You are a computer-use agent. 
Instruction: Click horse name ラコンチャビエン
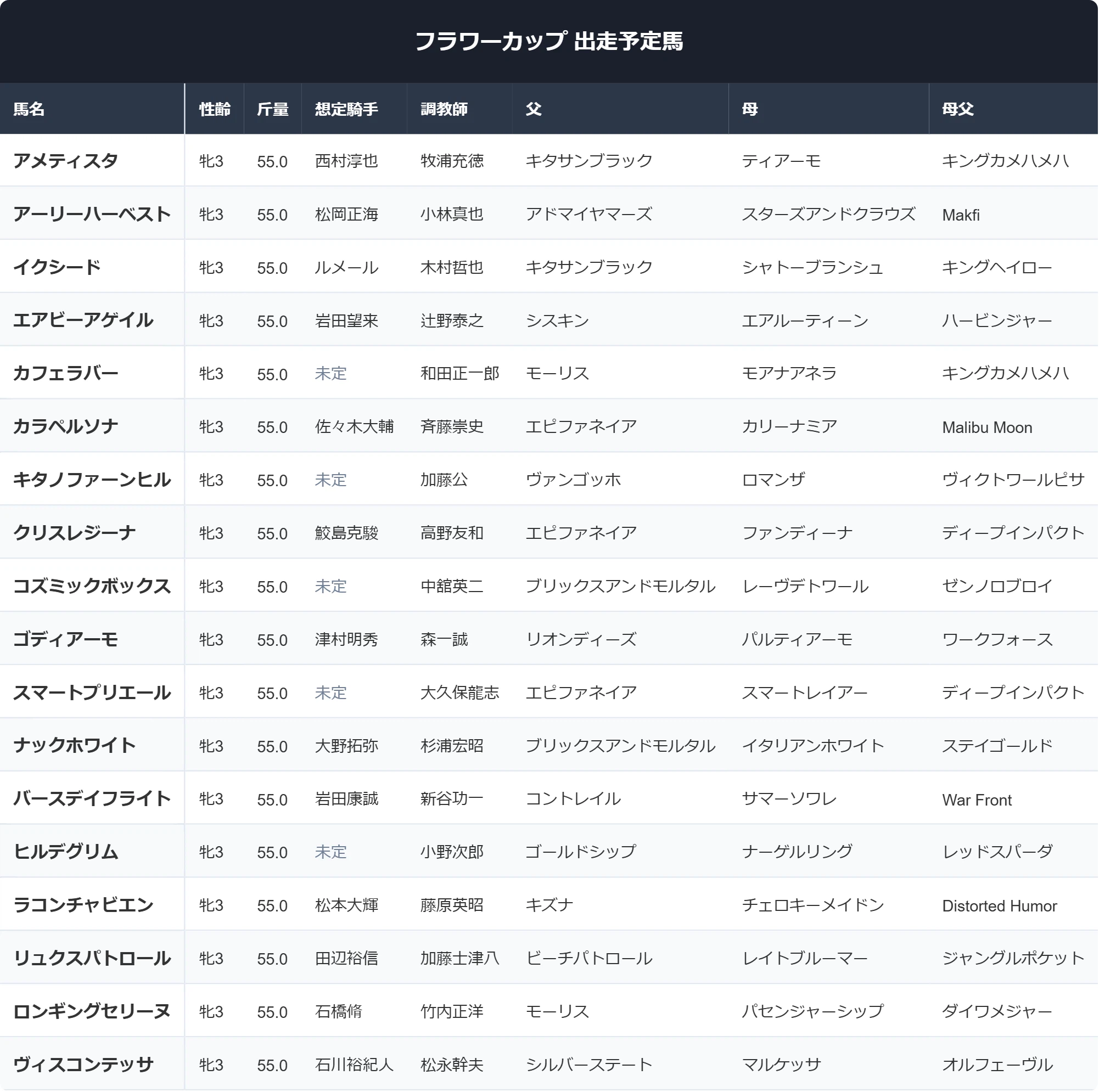83,905
